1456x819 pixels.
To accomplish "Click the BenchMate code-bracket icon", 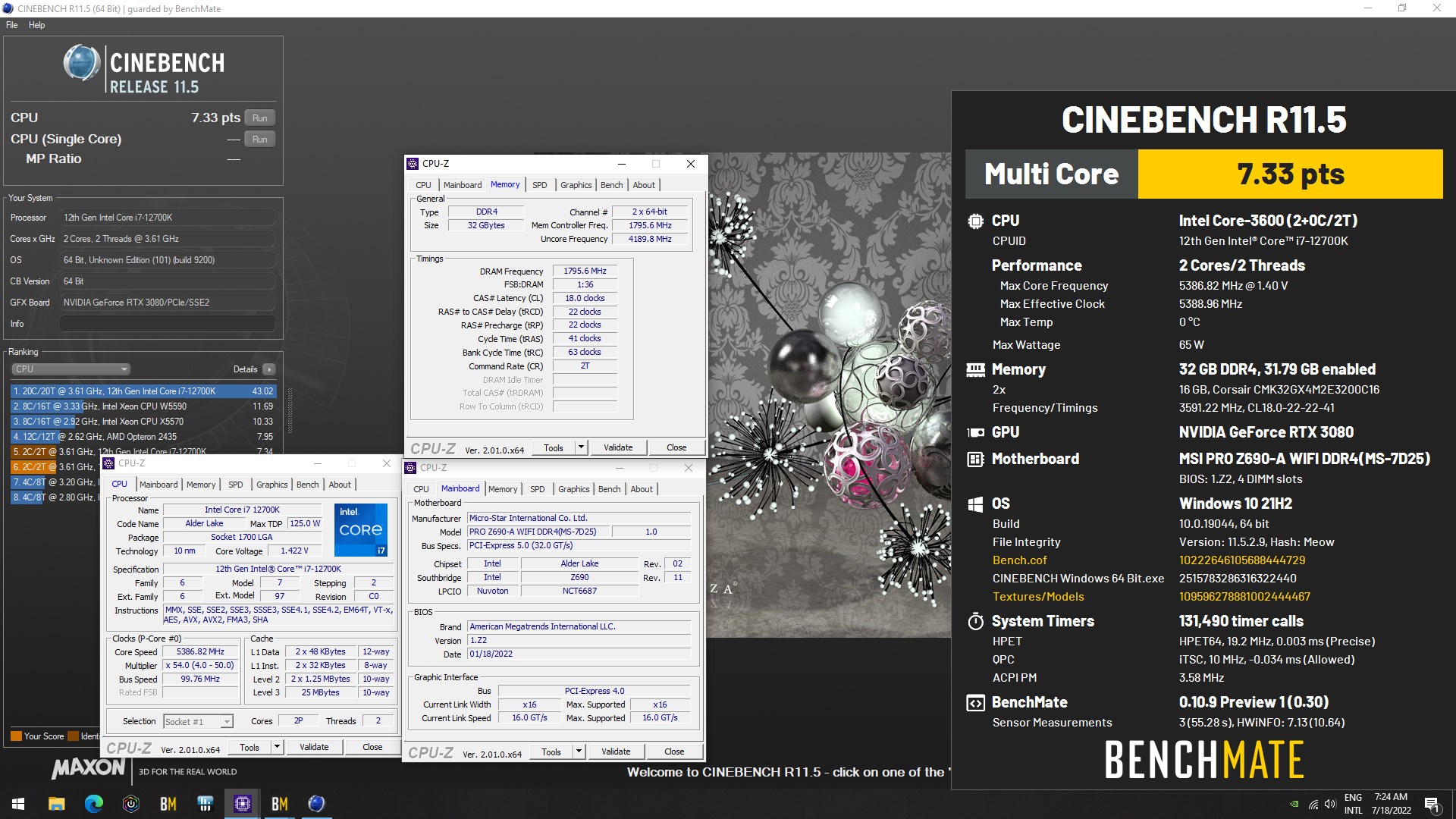I will point(975,702).
